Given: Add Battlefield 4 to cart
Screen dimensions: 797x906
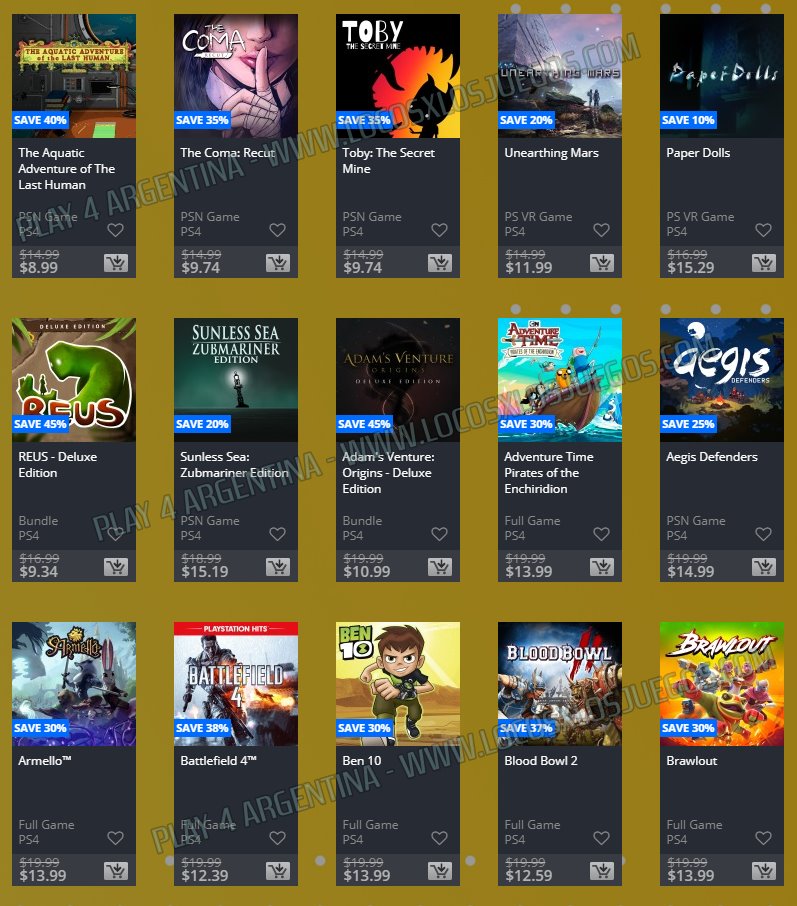Looking at the screenshot, I should [x=278, y=871].
